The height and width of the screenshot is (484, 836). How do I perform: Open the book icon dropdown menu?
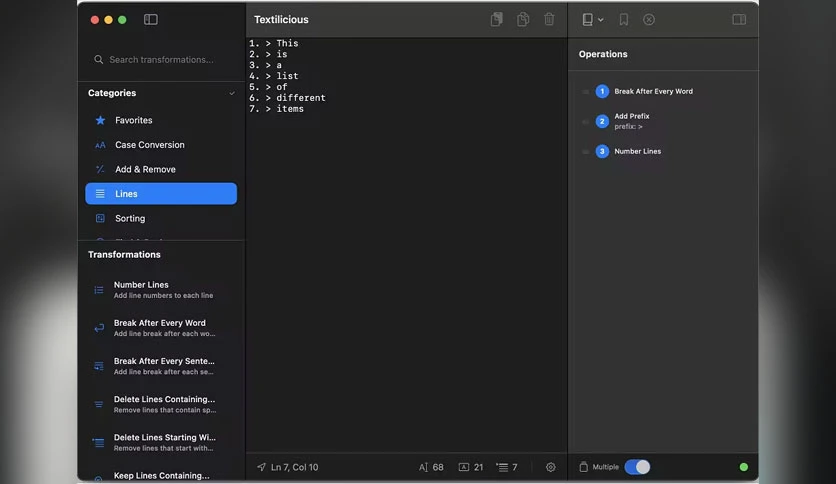point(592,20)
